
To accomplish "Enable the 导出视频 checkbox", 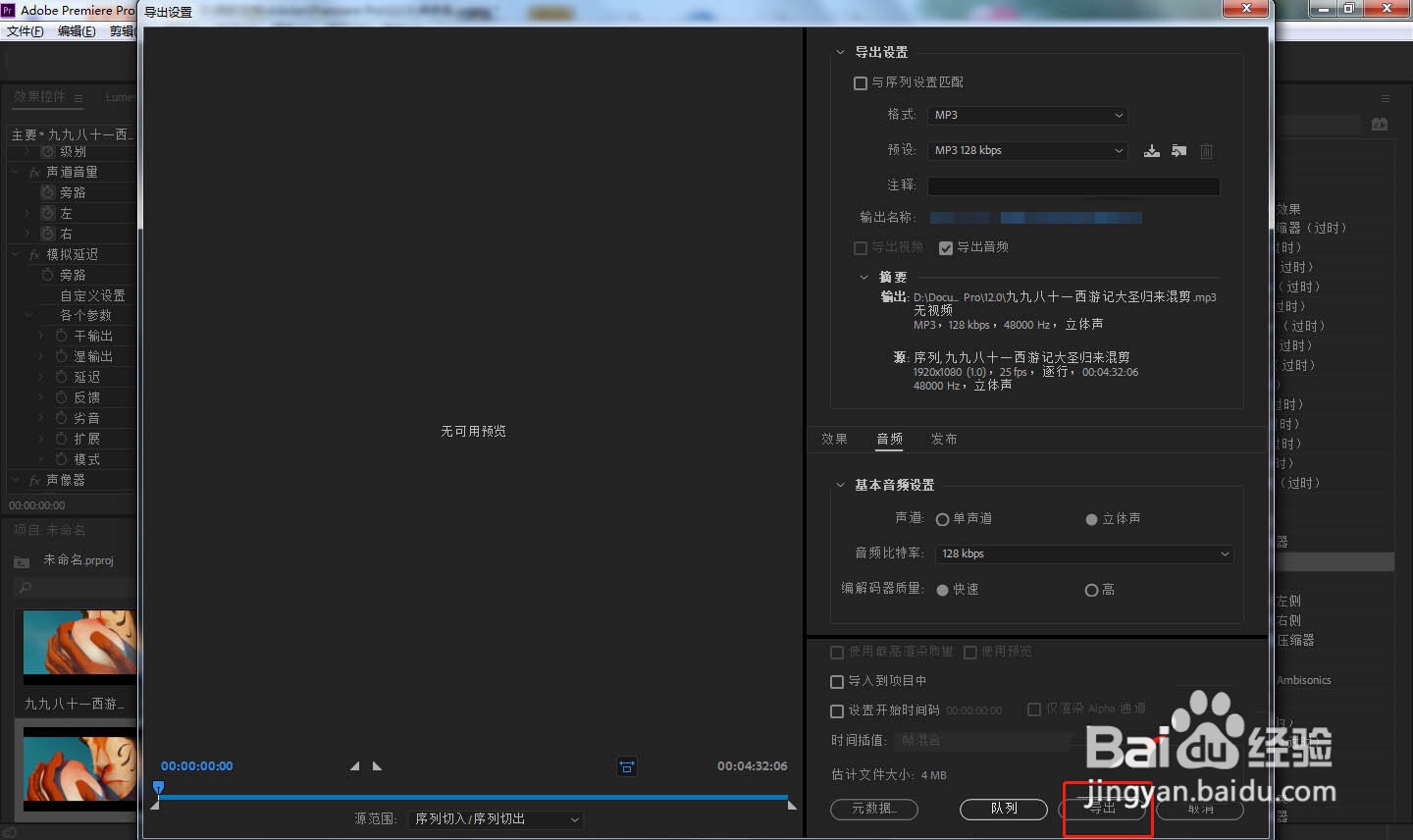I will (861, 247).
